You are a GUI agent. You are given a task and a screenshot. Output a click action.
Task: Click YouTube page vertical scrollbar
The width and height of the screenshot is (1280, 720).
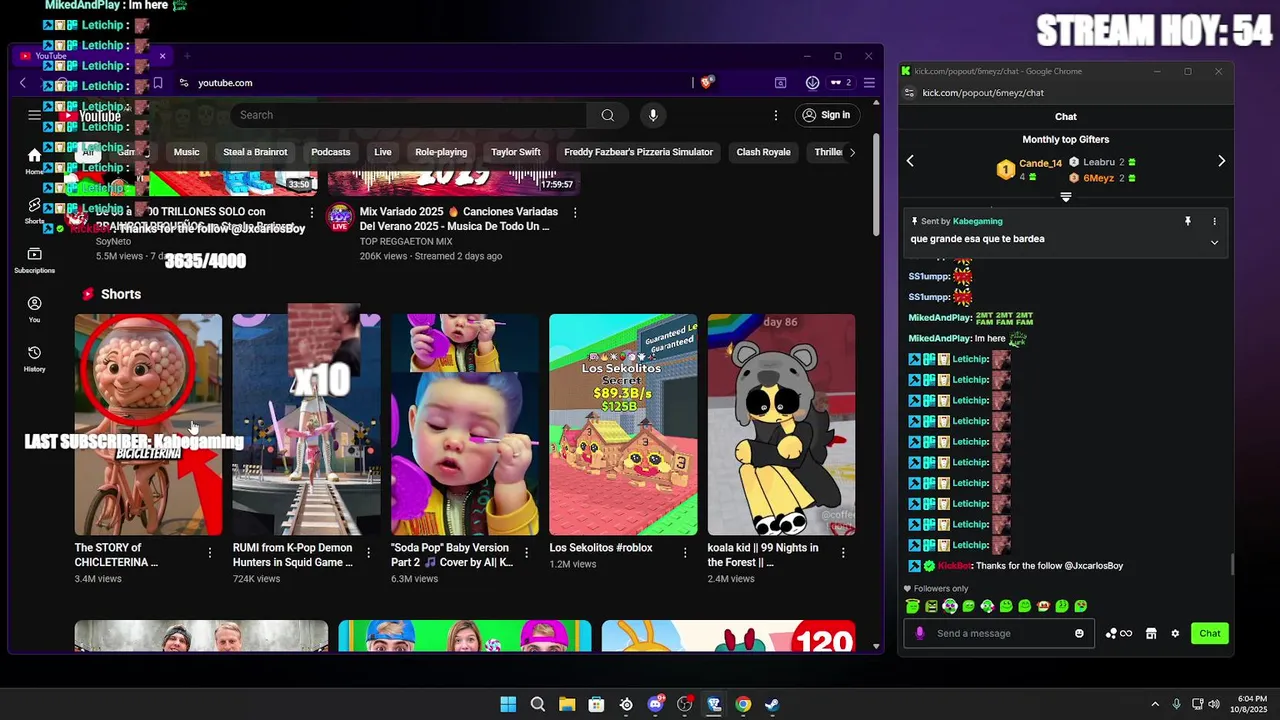tap(877, 185)
